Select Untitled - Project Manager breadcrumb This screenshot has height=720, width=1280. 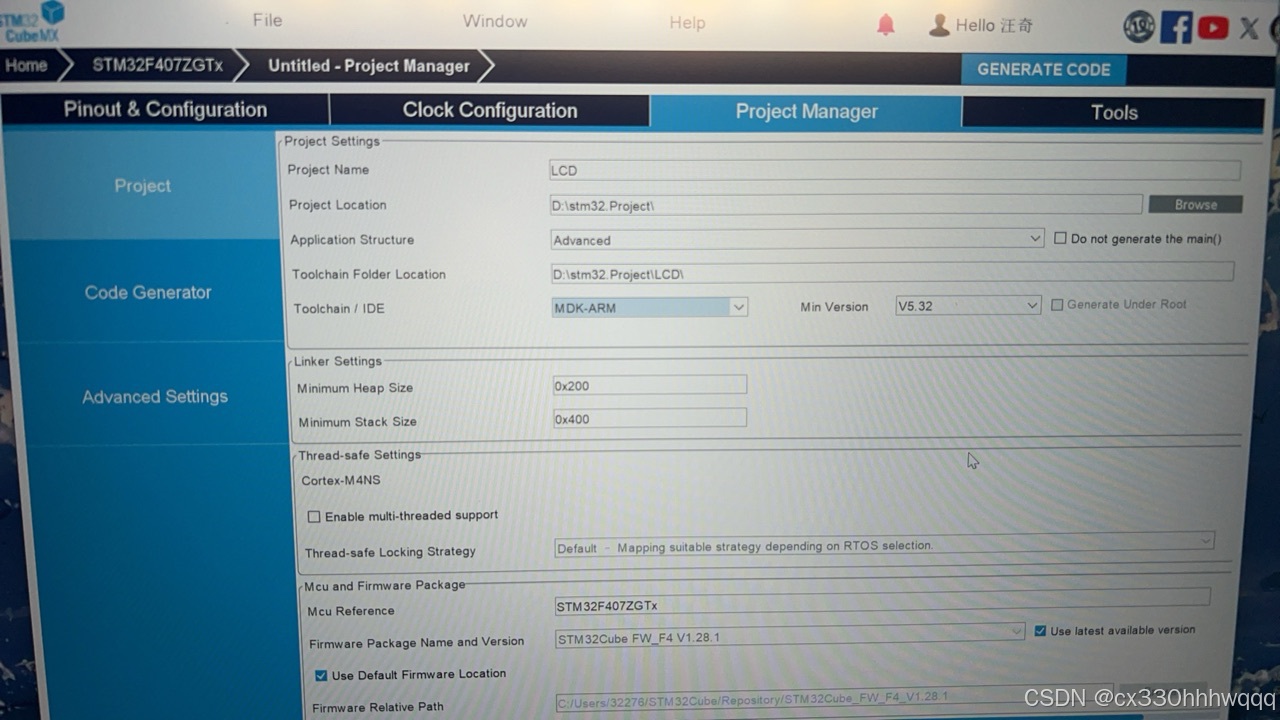click(x=368, y=66)
